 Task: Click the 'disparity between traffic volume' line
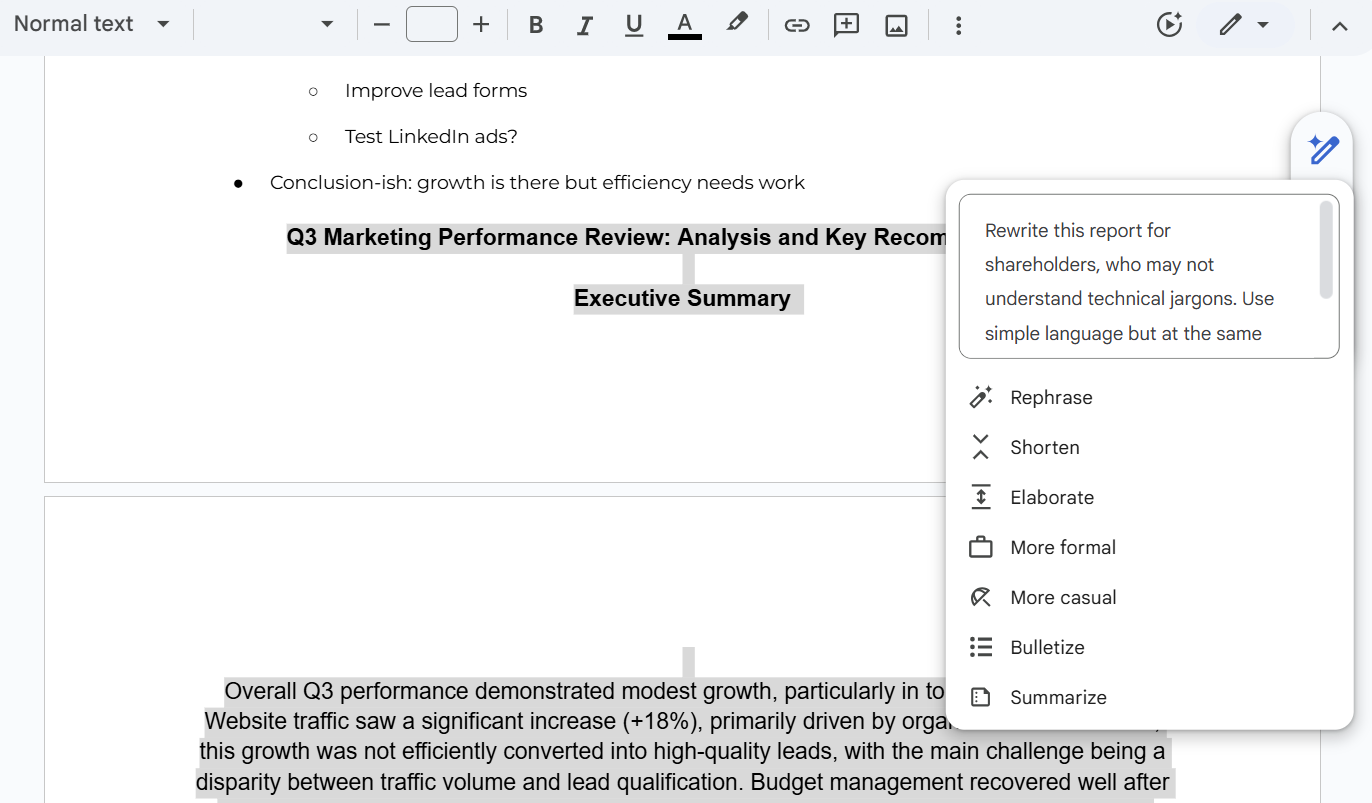682,782
